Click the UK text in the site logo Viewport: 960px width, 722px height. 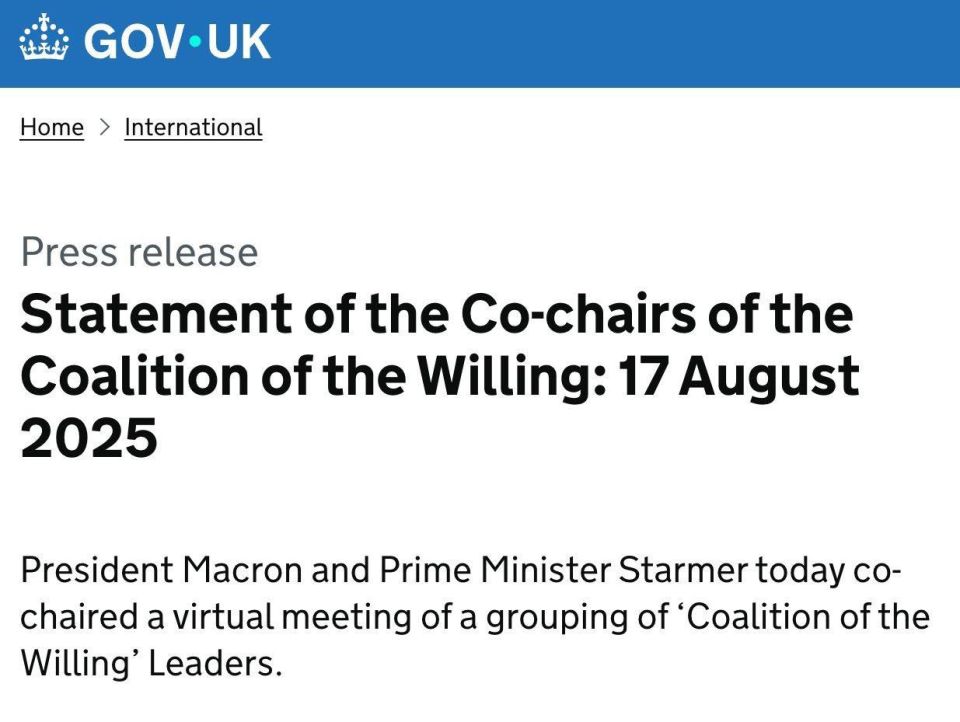[238, 42]
